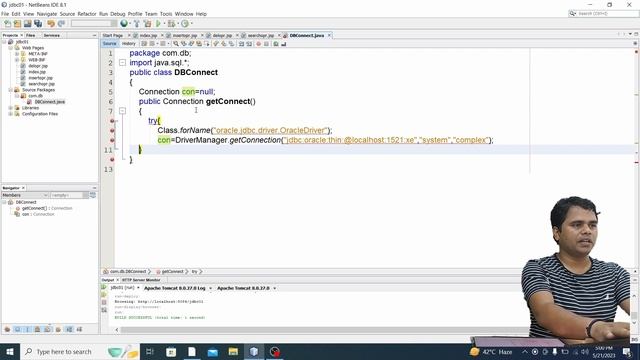Click the browser globe icon in toolbar

click(124, 24)
